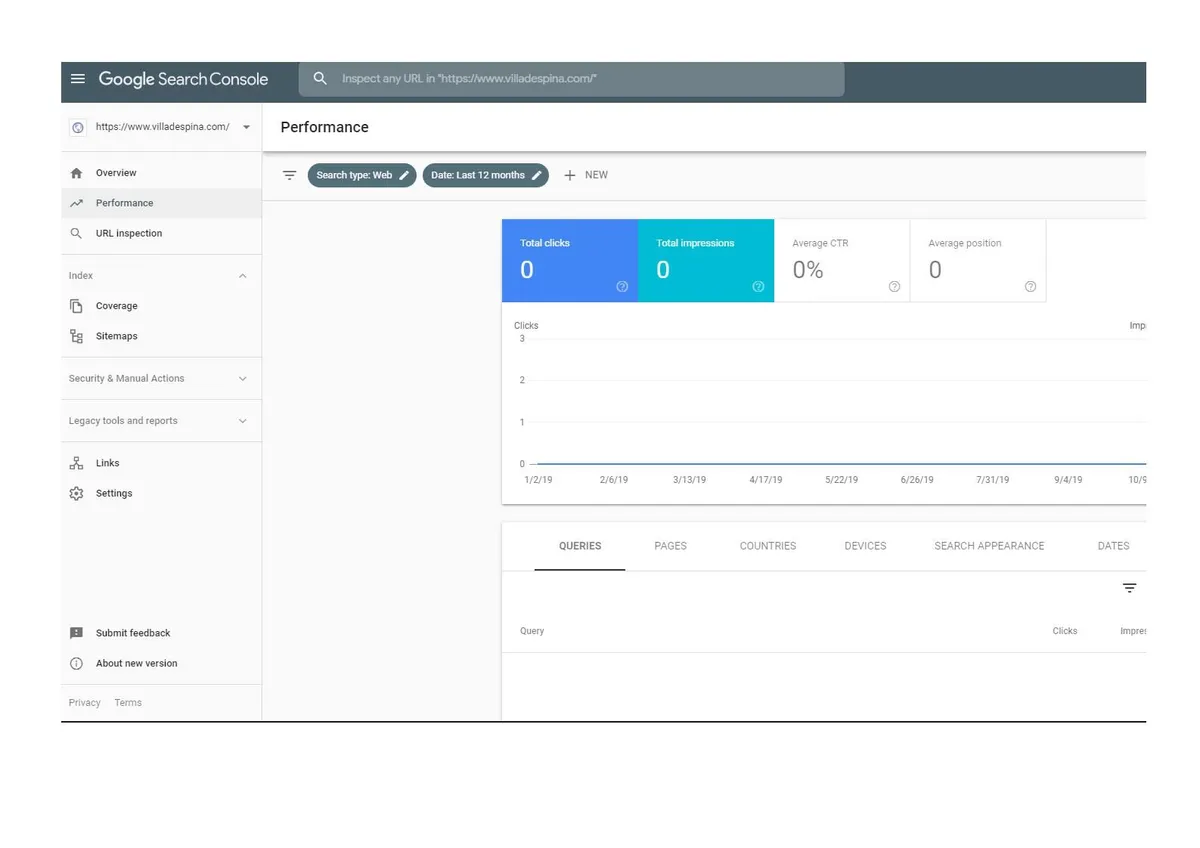Switch to the Countries tab
Screen dimensions: 1200x848
[767, 546]
